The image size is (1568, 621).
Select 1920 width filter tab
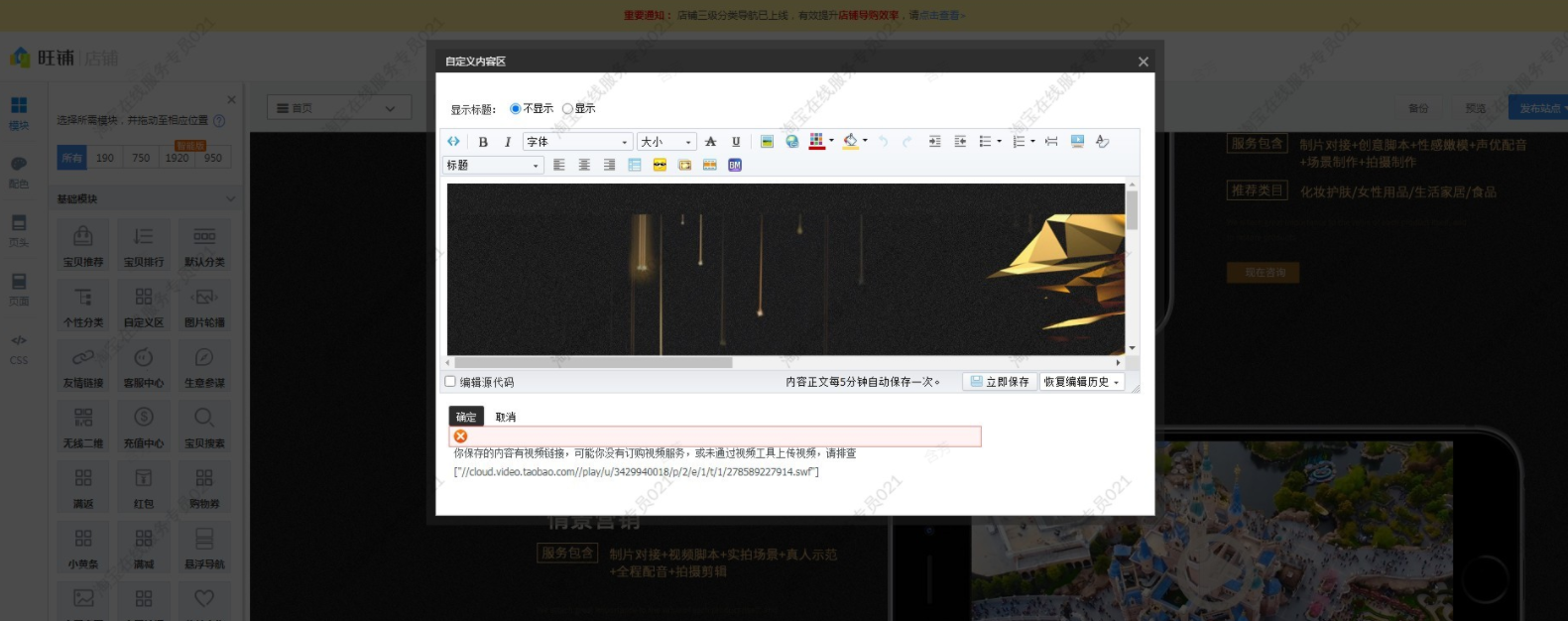(x=178, y=157)
